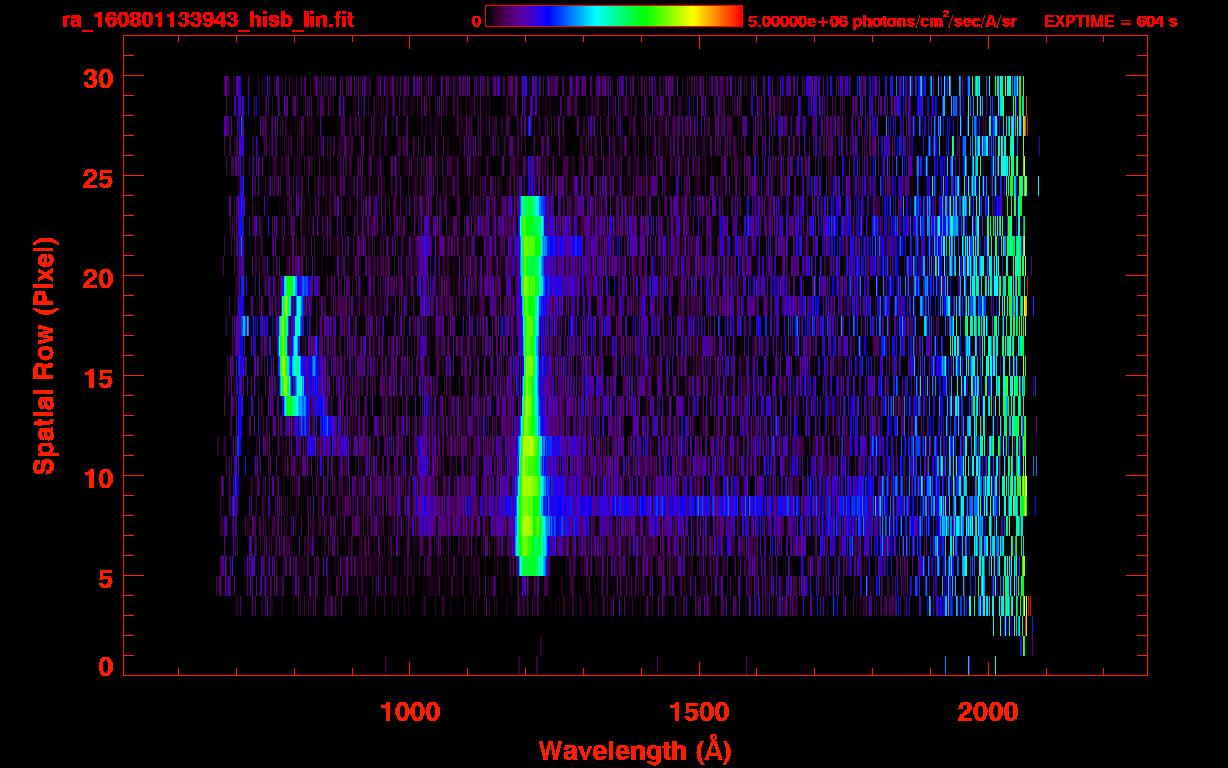The image size is (1228, 768).
Task: Click the color bar minimum value 0
Action: point(476,21)
